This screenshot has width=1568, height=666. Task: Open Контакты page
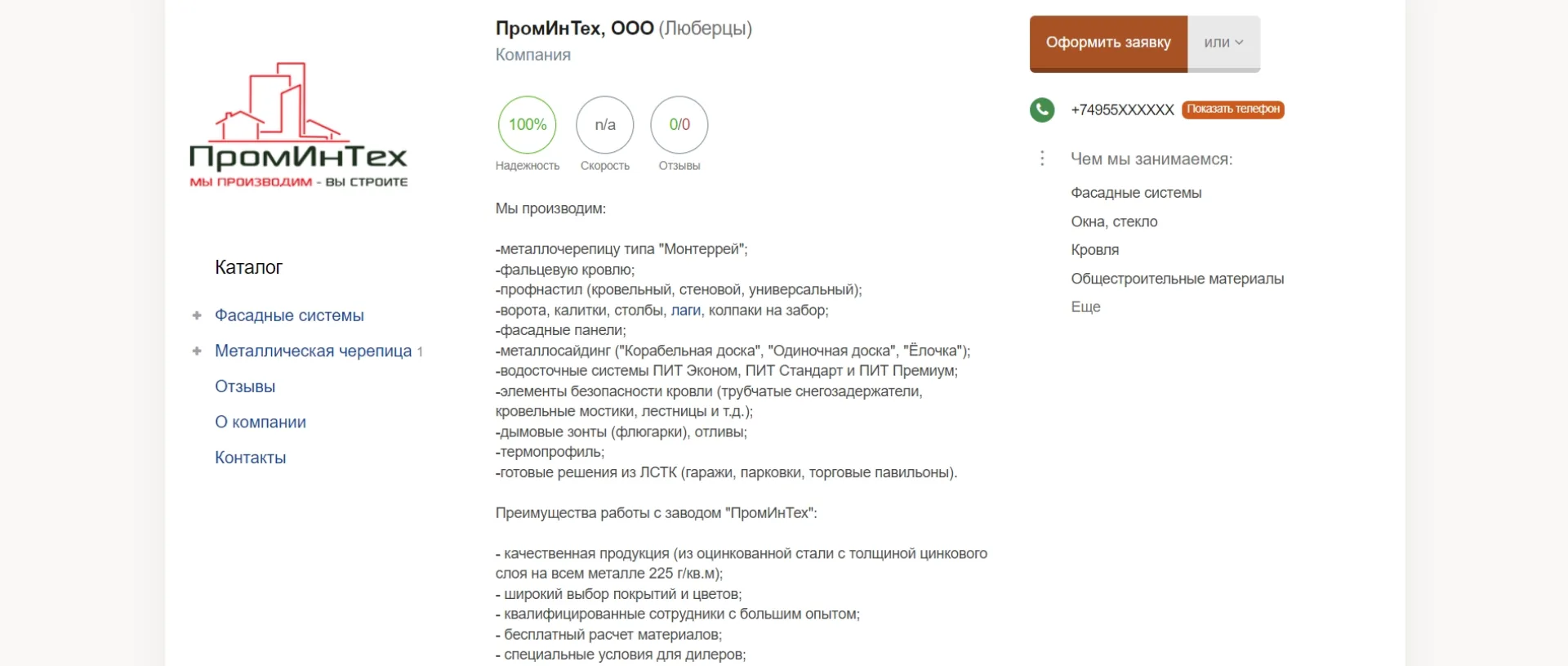[250, 458]
